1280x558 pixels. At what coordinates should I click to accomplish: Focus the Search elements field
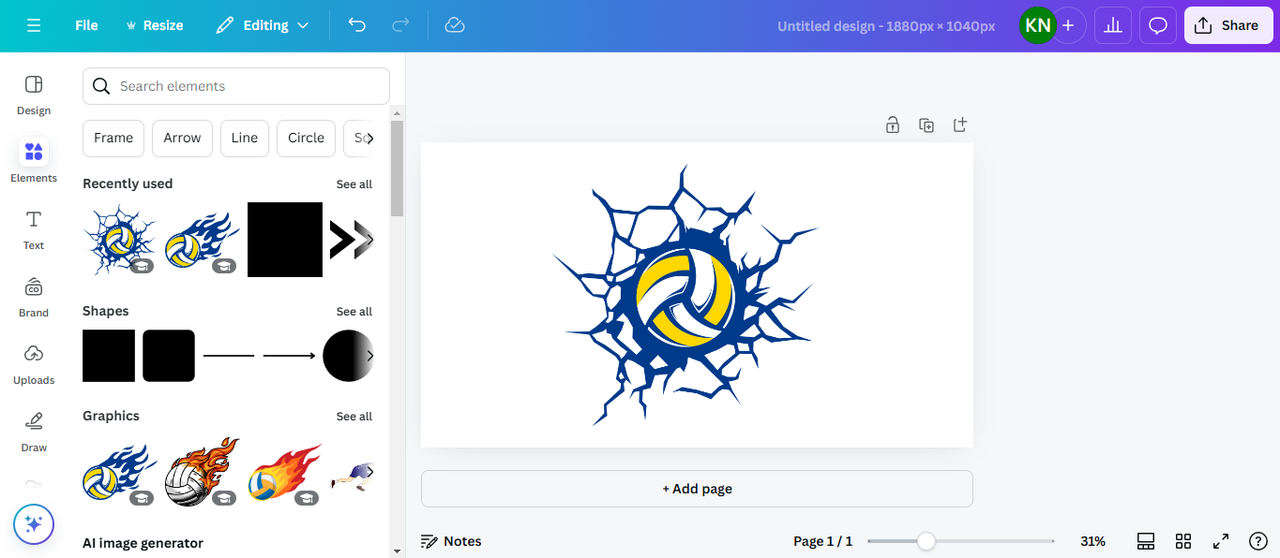click(x=236, y=86)
